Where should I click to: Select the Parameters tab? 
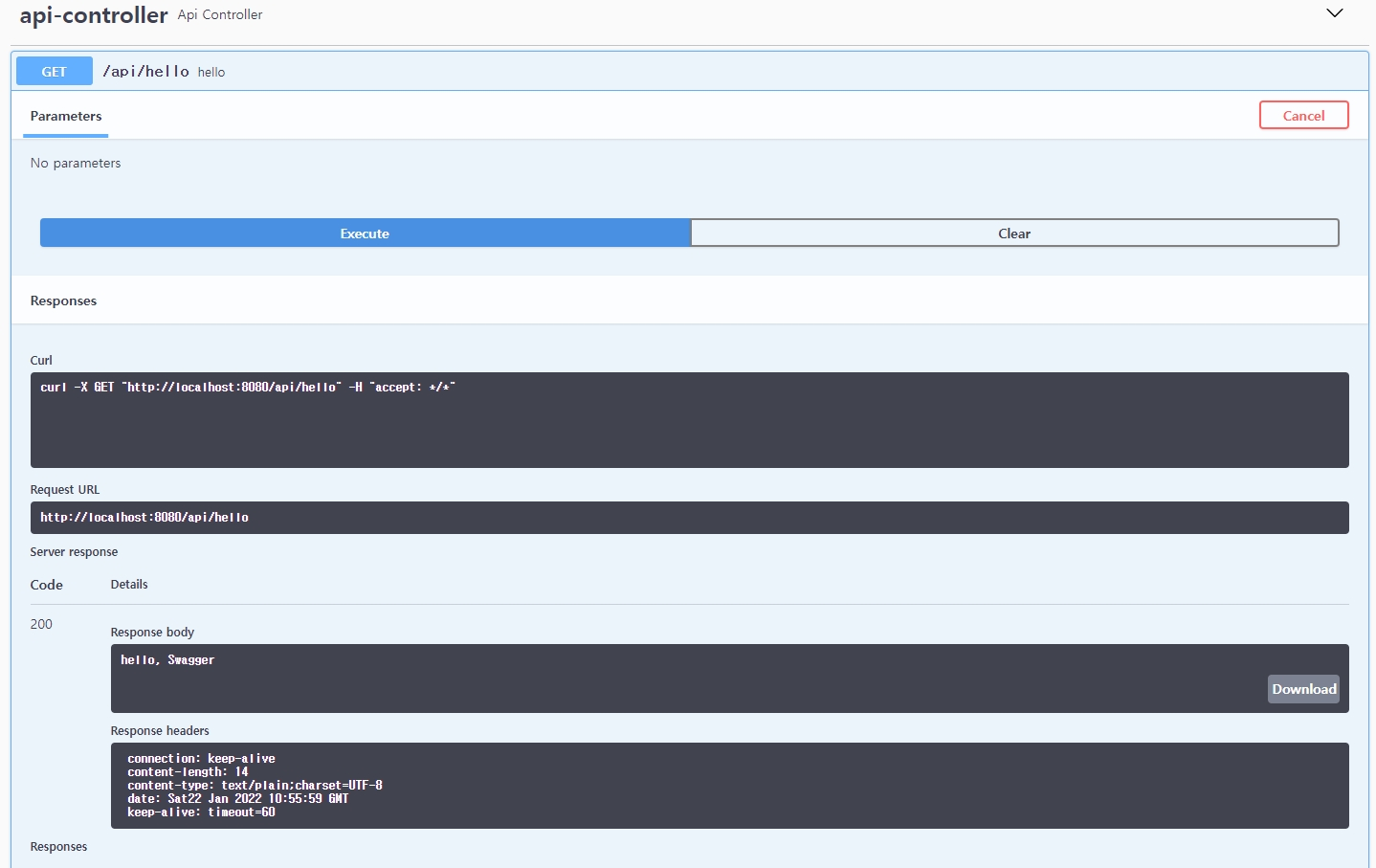coord(66,116)
